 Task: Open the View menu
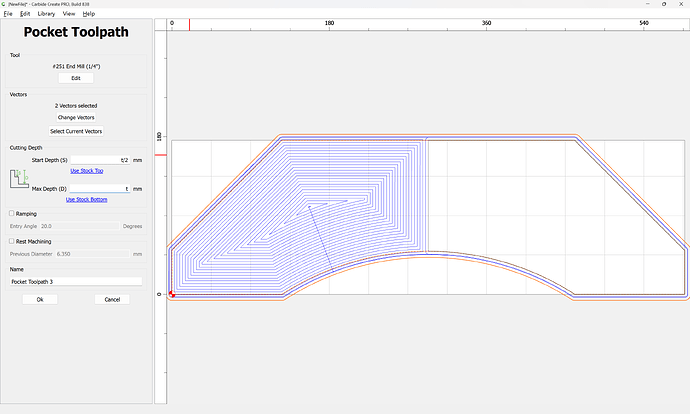pos(68,14)
